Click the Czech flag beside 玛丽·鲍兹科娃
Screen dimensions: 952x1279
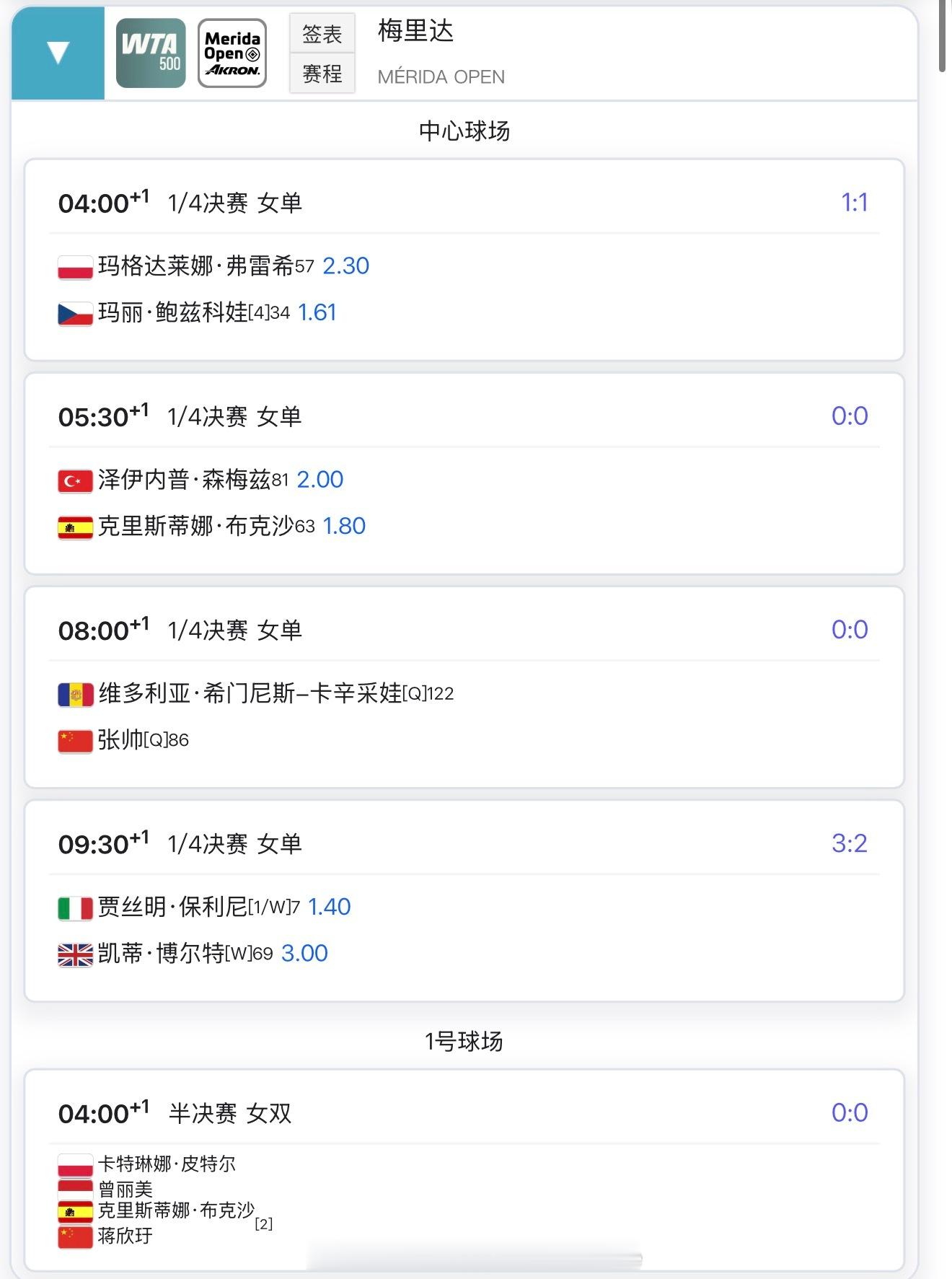75,313
